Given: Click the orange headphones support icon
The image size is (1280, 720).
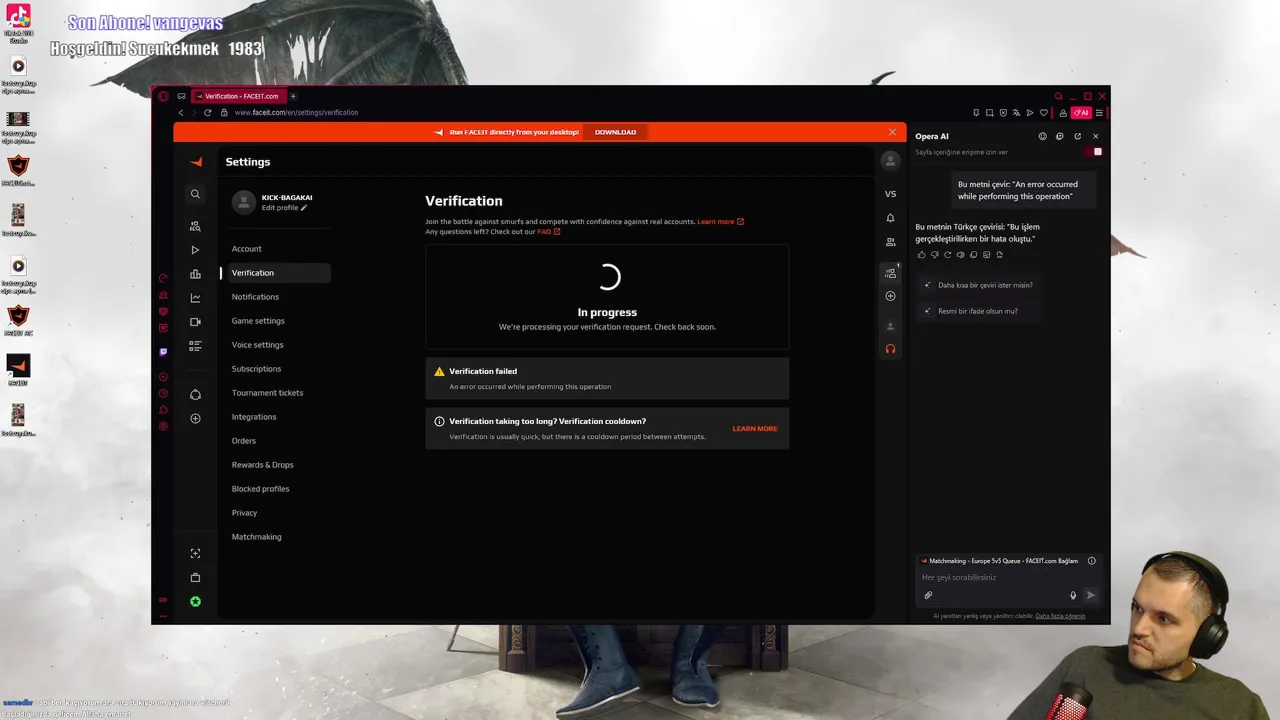Looking at the screenshot, I should pos(890,349).
